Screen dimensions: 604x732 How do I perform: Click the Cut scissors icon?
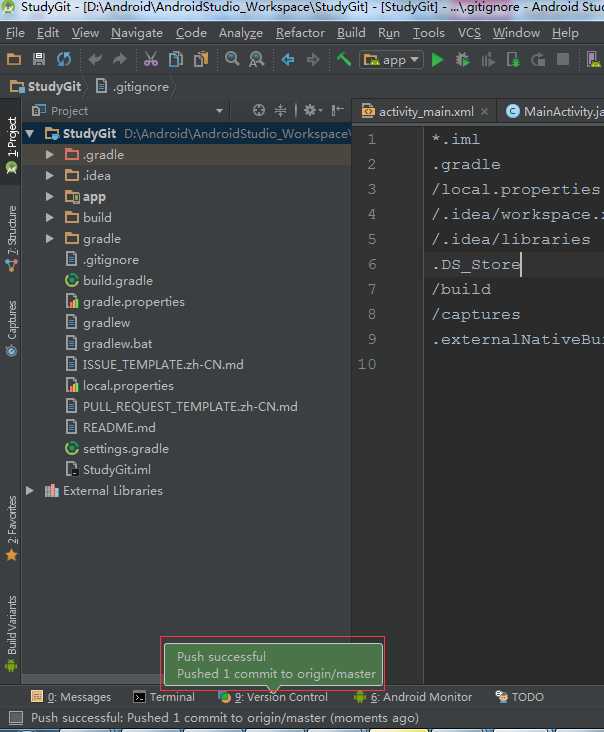tap(151, 59)
